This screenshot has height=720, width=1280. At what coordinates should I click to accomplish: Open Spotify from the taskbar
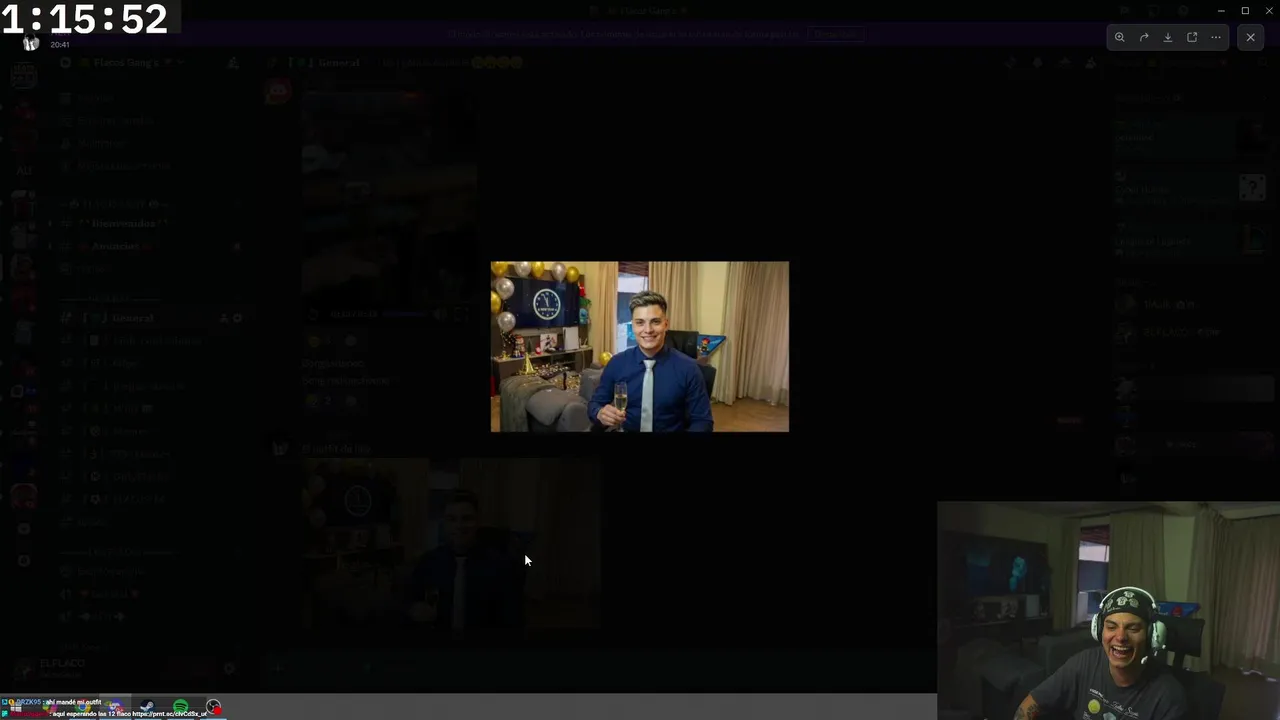click(x=181, y=707)
